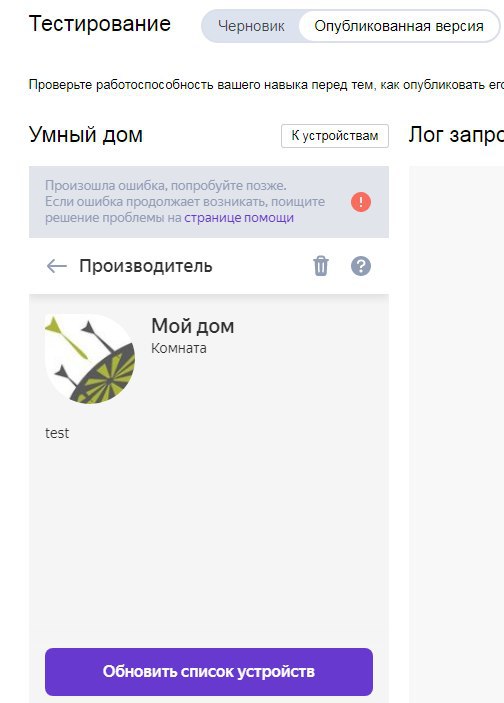Viewport: 504px width, 703px height.
Task: Click Обновить список устройств button
Action: [209, 672]
